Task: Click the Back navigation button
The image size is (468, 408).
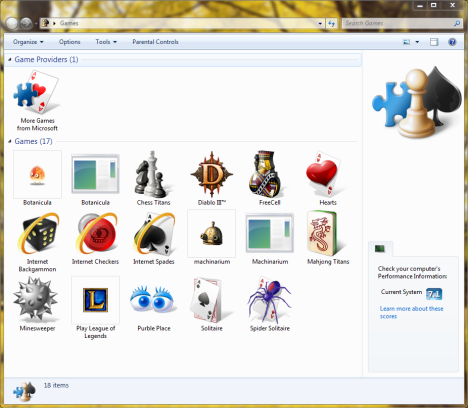Action: (12, 23)
